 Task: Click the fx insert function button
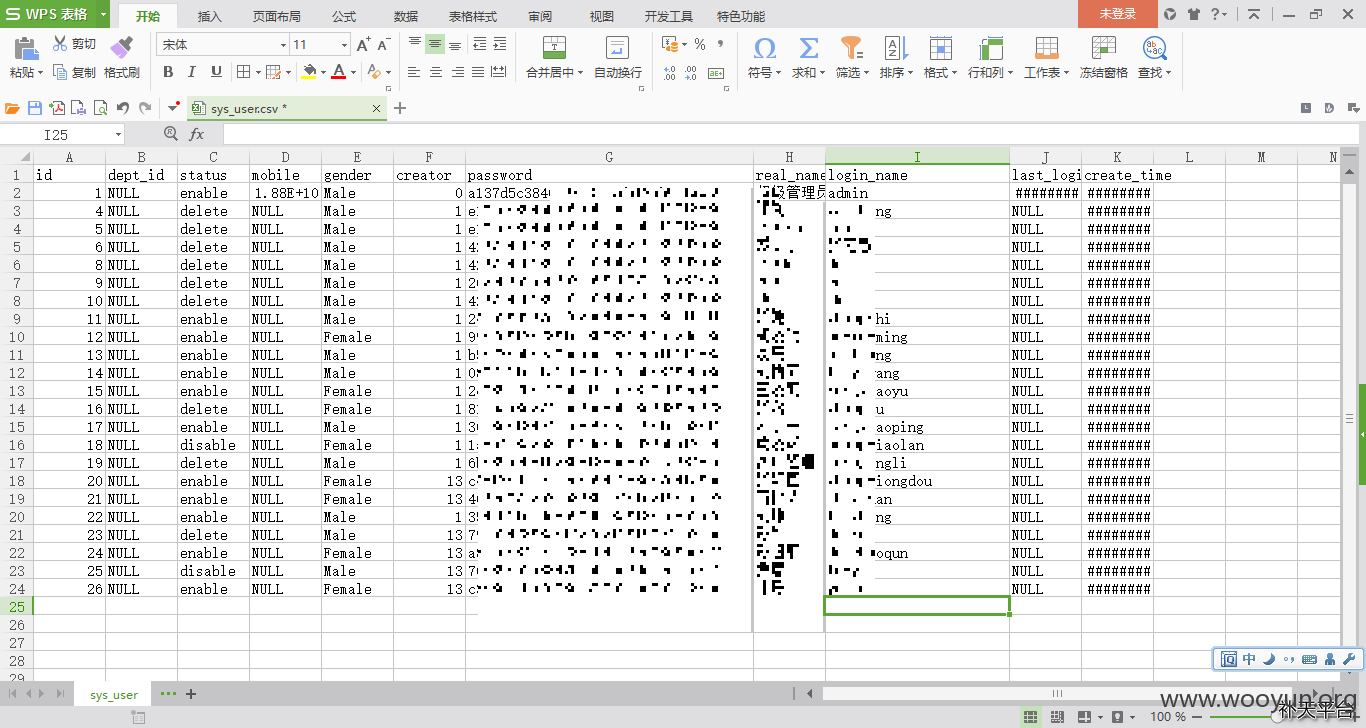pos(197,134)
